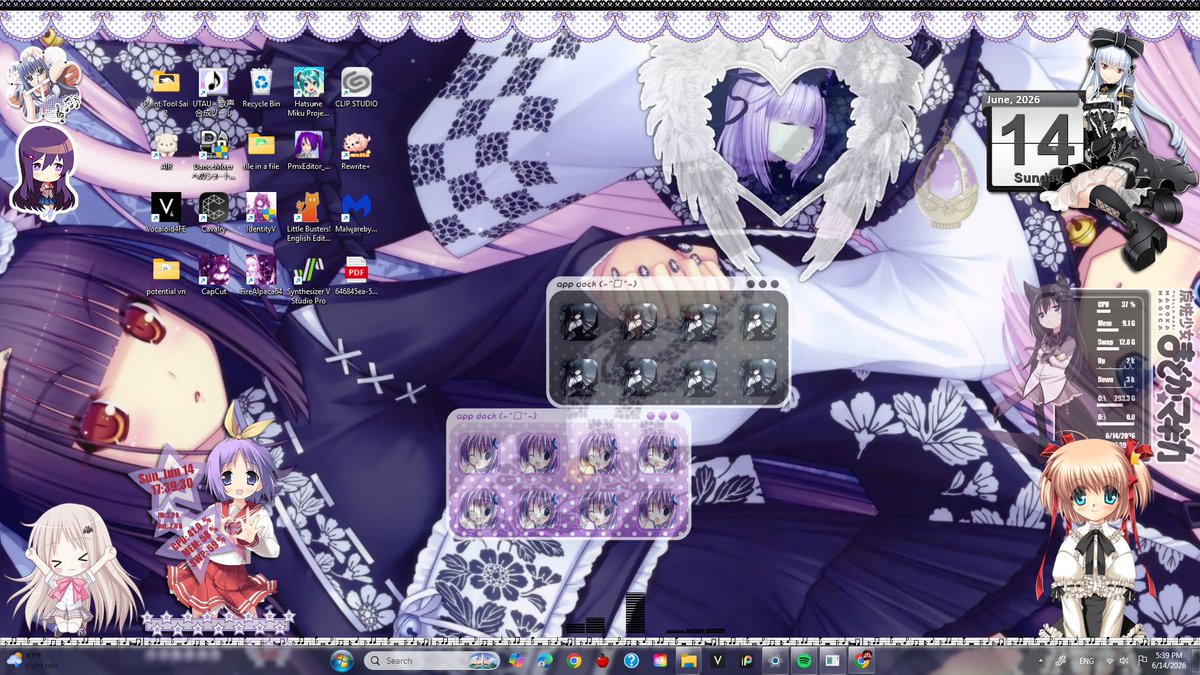The height and width of the screenshot is (675, 1200).
Task: Open the potential vn folder
Action: (x=166, y=276)
